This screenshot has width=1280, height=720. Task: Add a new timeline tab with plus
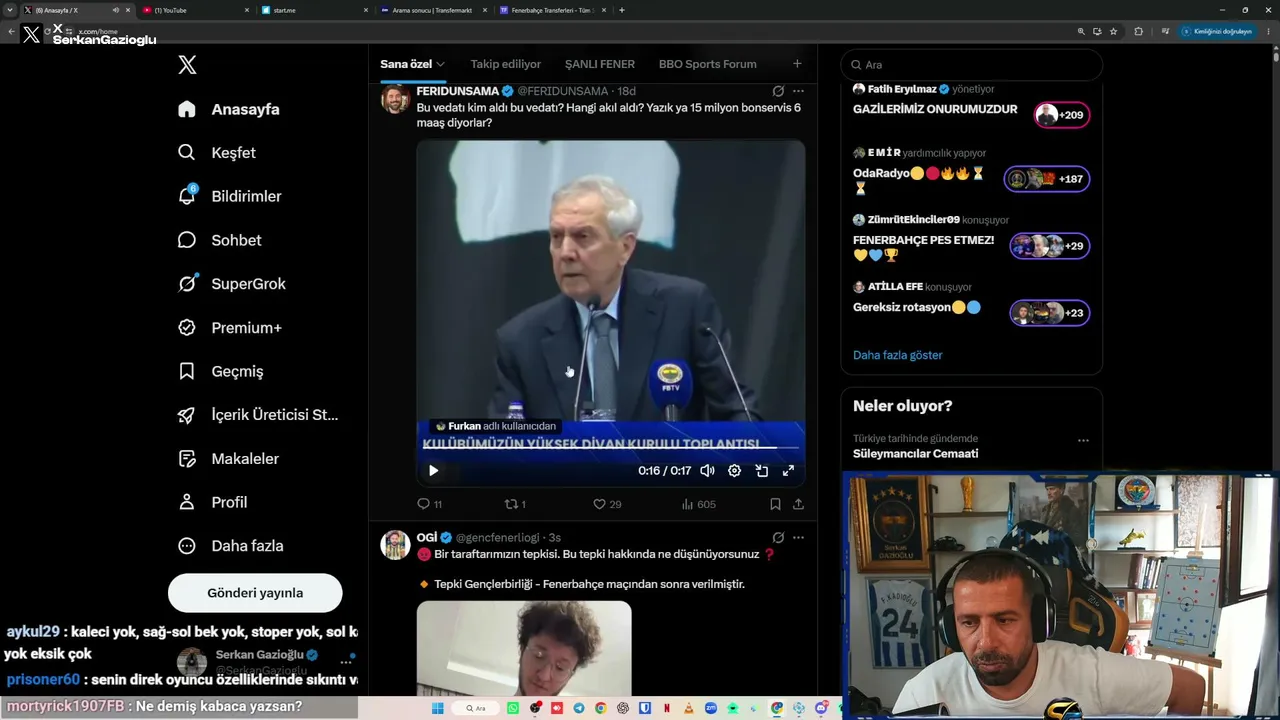click(797, 64)
